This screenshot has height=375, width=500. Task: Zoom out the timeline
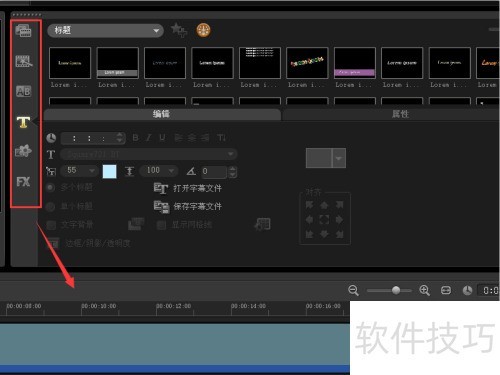353,290
